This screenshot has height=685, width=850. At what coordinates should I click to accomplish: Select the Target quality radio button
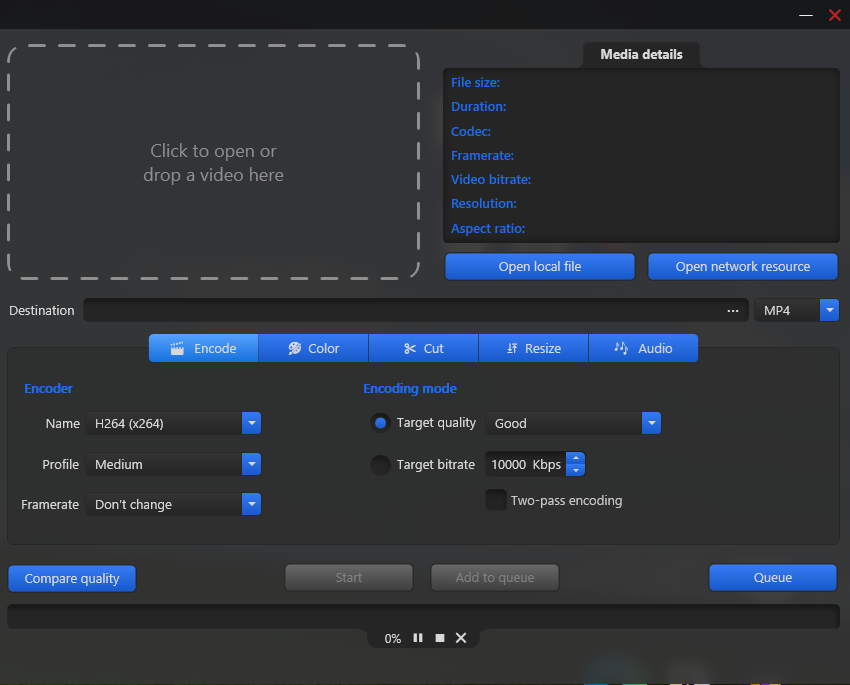380,423
